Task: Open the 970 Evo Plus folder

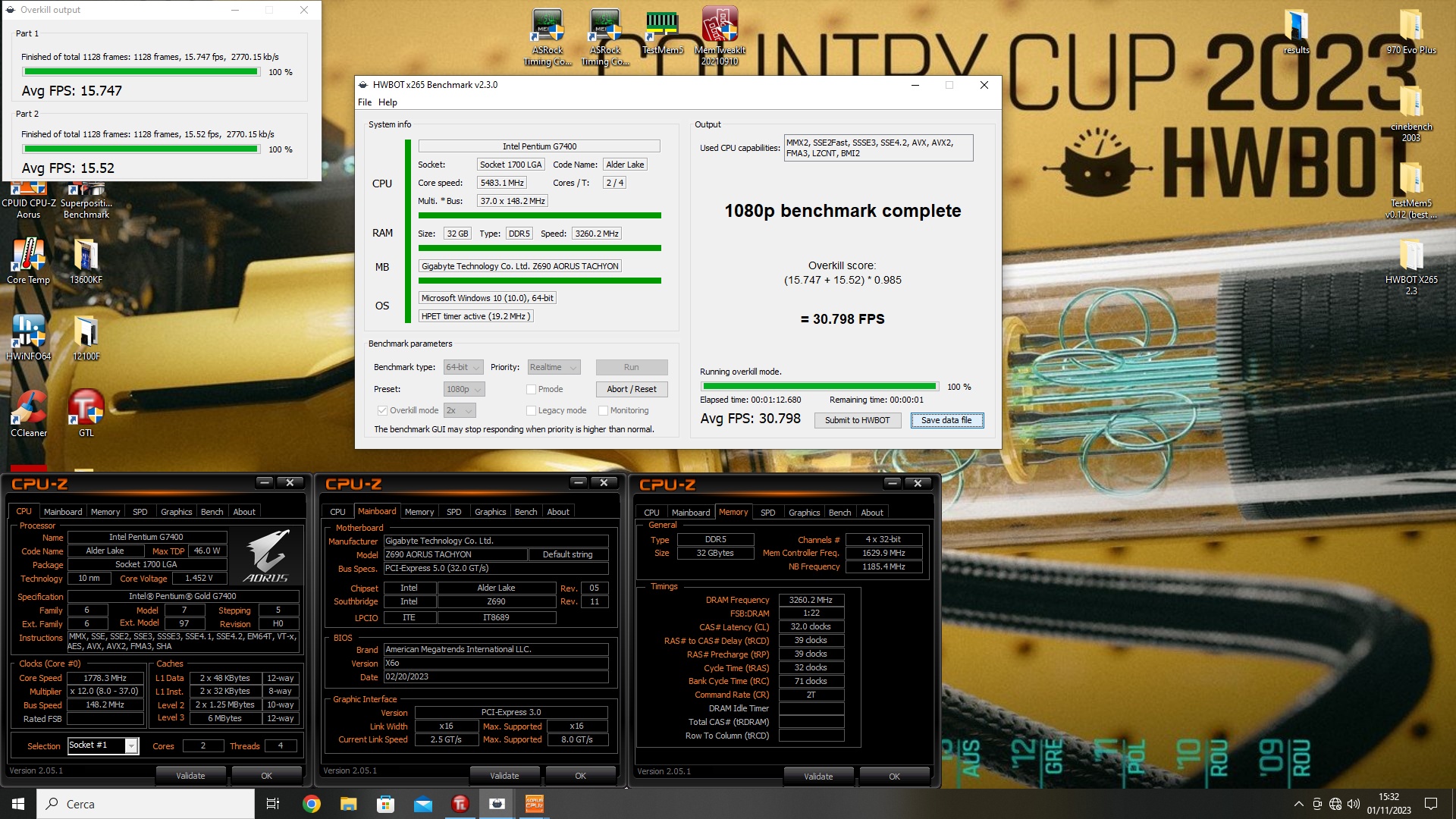Action: click(1411, 31)
